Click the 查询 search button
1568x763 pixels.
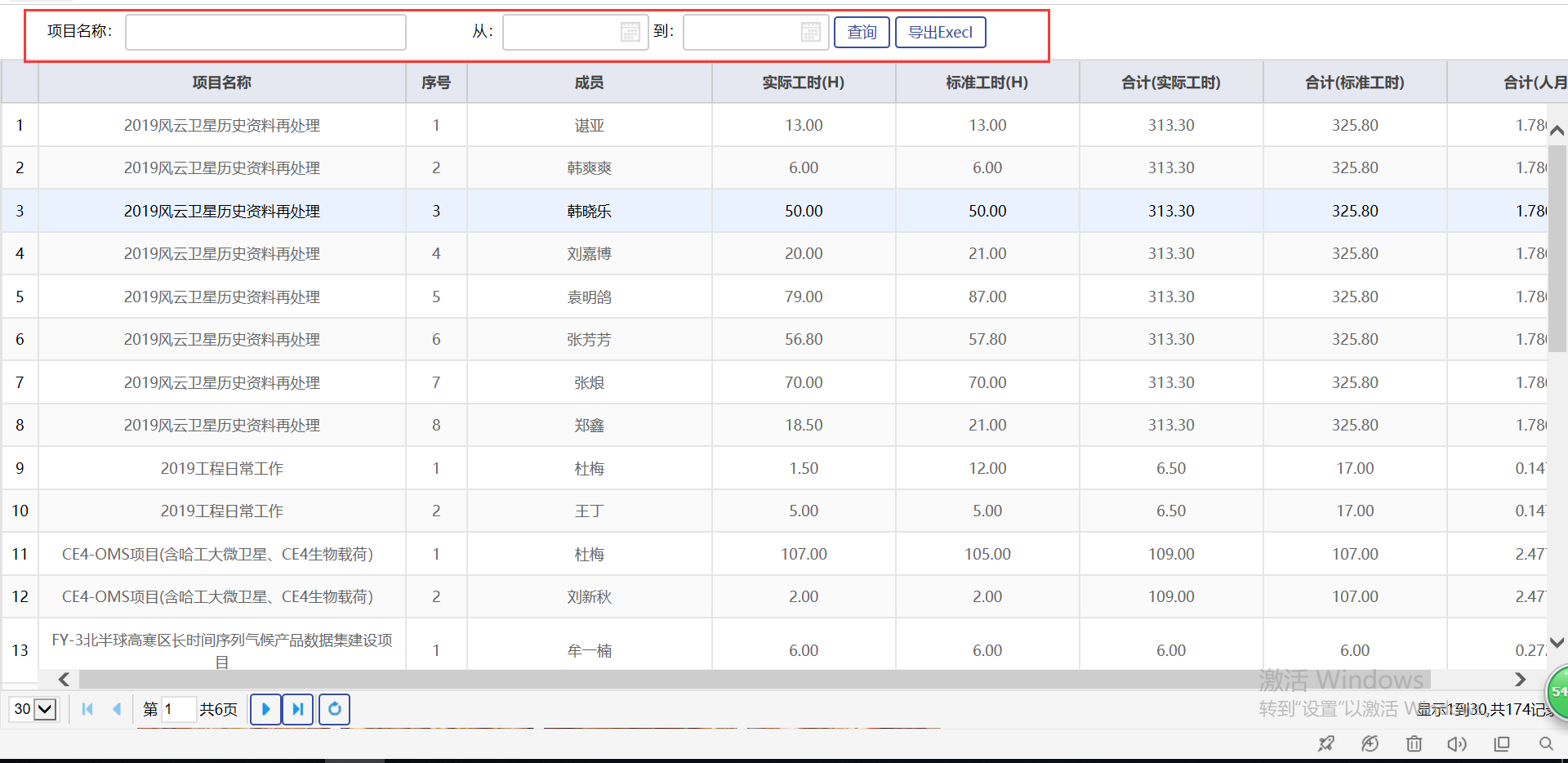click(862, 33)
